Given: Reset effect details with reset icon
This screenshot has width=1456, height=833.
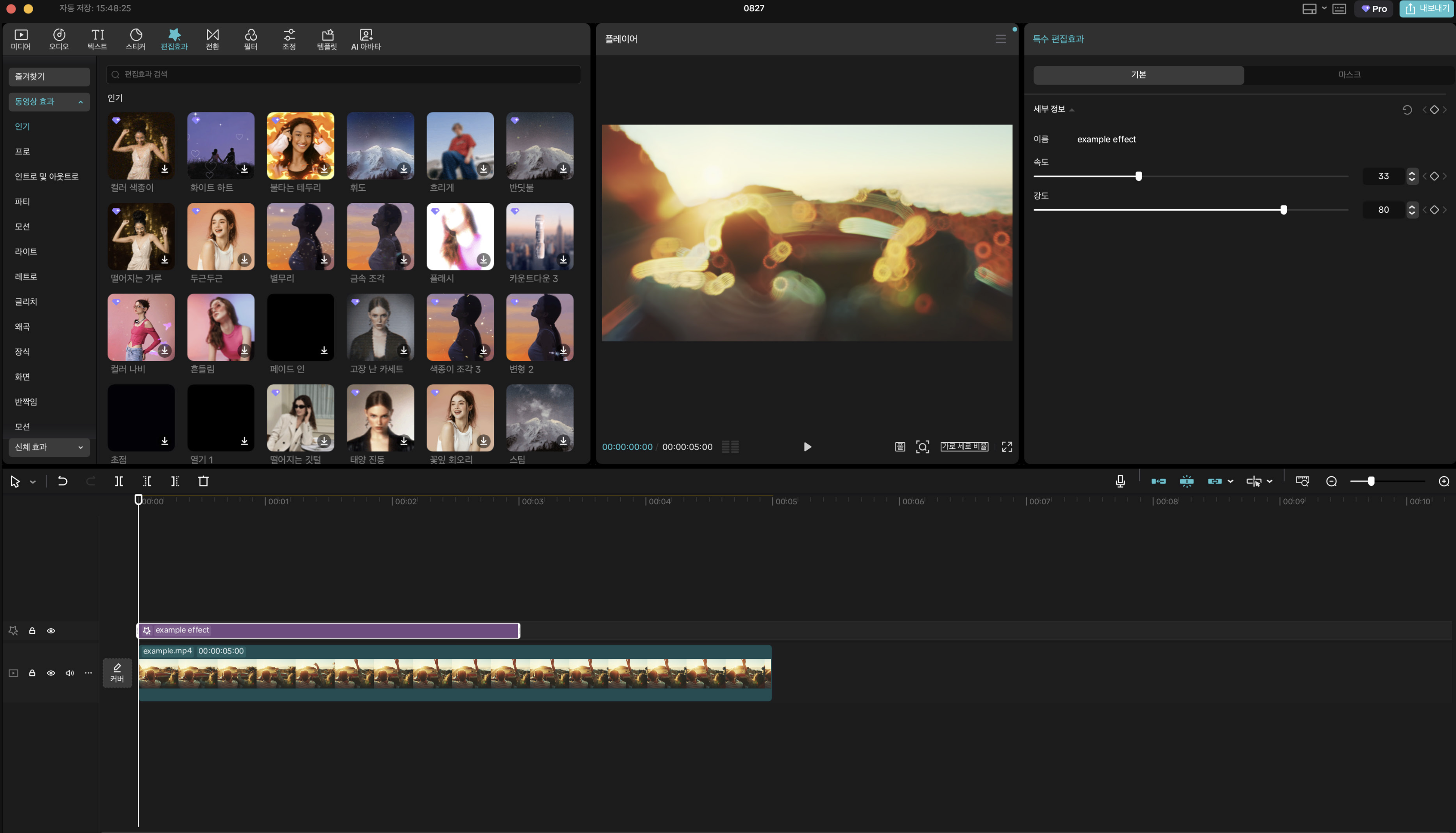Looking at the screenshot, I should 1407,110.
